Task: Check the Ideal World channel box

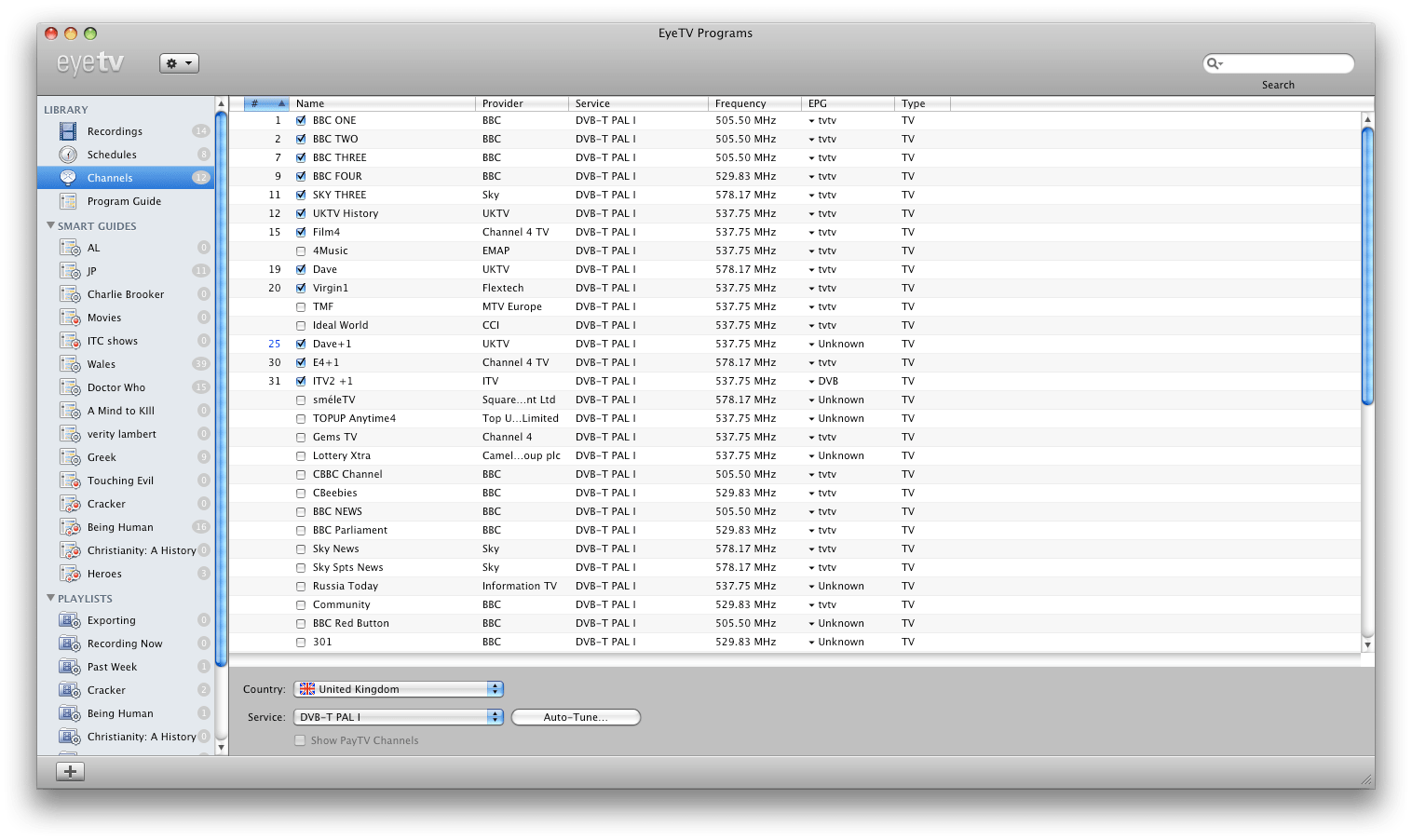Action: (301, 325)
